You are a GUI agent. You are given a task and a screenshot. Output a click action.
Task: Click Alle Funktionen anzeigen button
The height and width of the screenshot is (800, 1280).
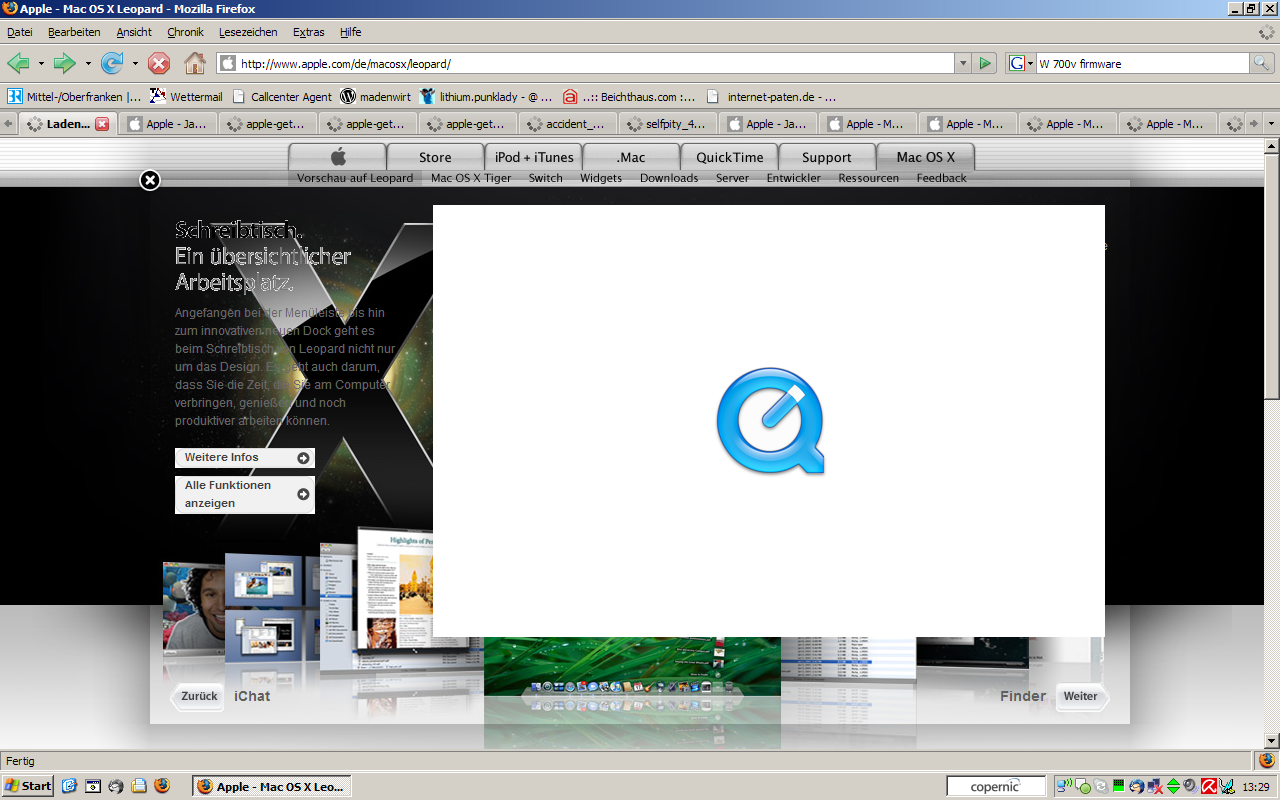pyautogui.click(x=245, y=494)
